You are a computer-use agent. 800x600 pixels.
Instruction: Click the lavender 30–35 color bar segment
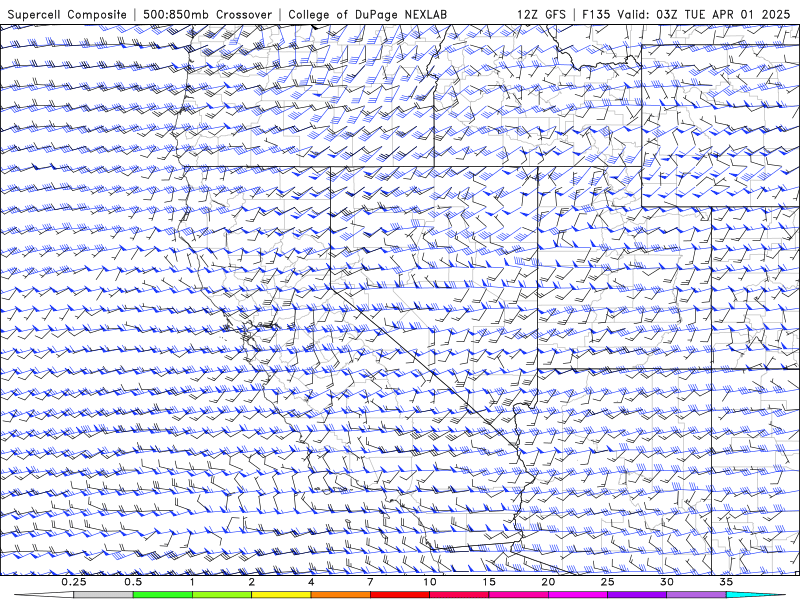696,595
